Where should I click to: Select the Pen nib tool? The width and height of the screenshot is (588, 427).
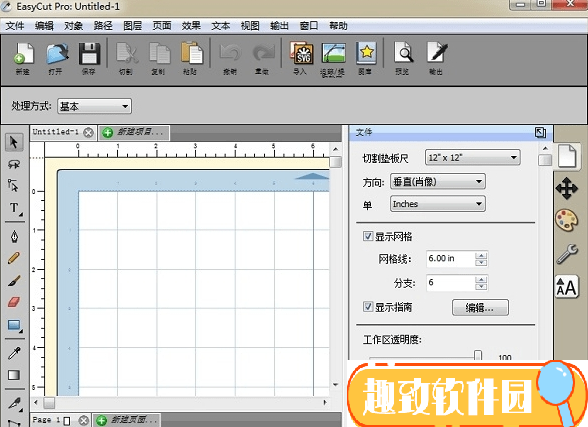click(x=14, y=237)
